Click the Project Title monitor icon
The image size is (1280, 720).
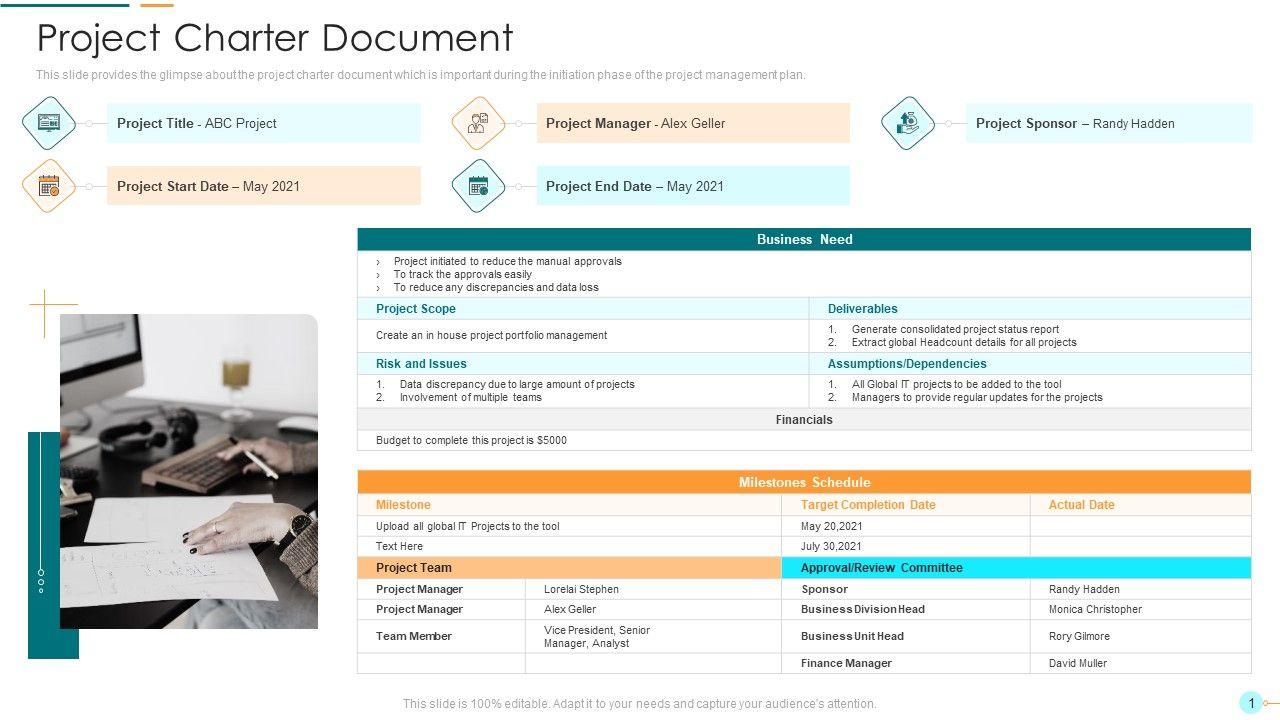pos(49,123)
